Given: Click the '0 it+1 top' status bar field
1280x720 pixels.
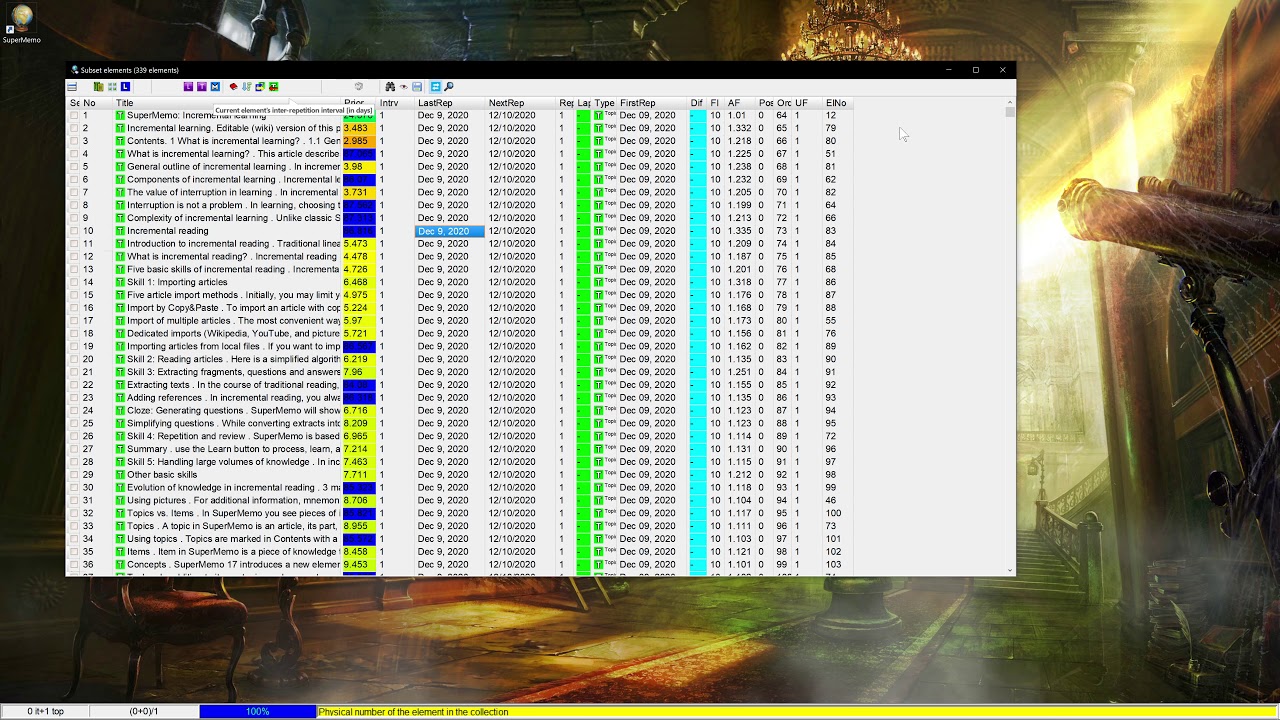Looking at the screenshot, I should tap(45, 712).
